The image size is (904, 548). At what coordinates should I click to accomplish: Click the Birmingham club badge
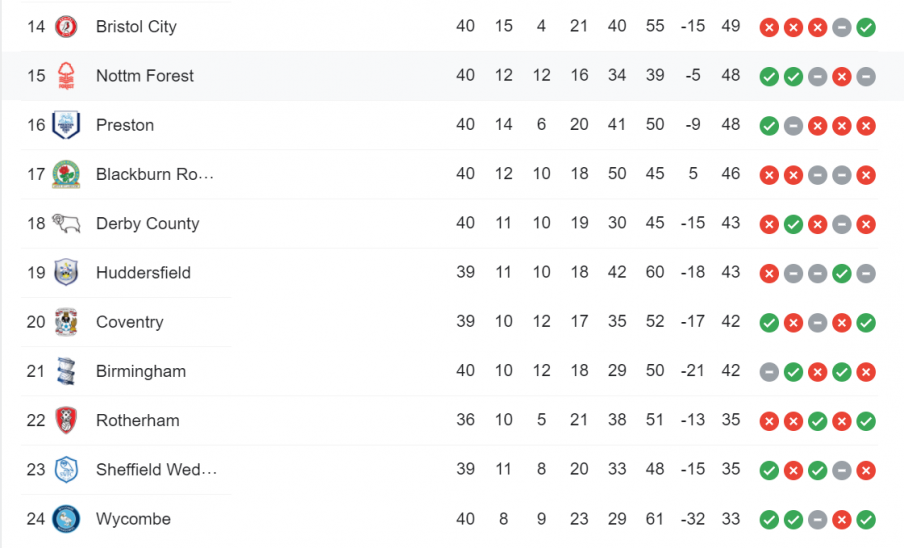(66, 371)
